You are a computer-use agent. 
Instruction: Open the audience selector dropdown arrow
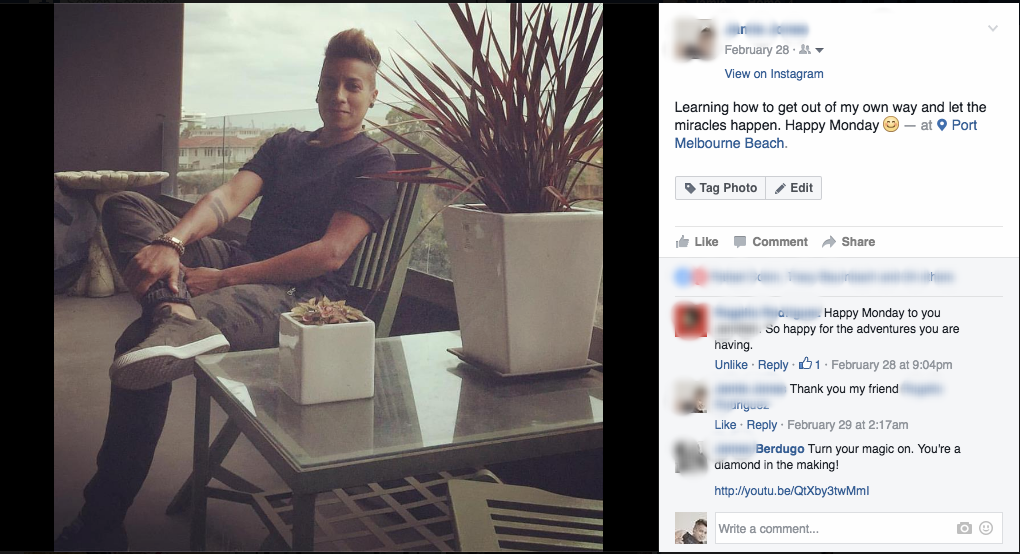click(x=820, y=51)
